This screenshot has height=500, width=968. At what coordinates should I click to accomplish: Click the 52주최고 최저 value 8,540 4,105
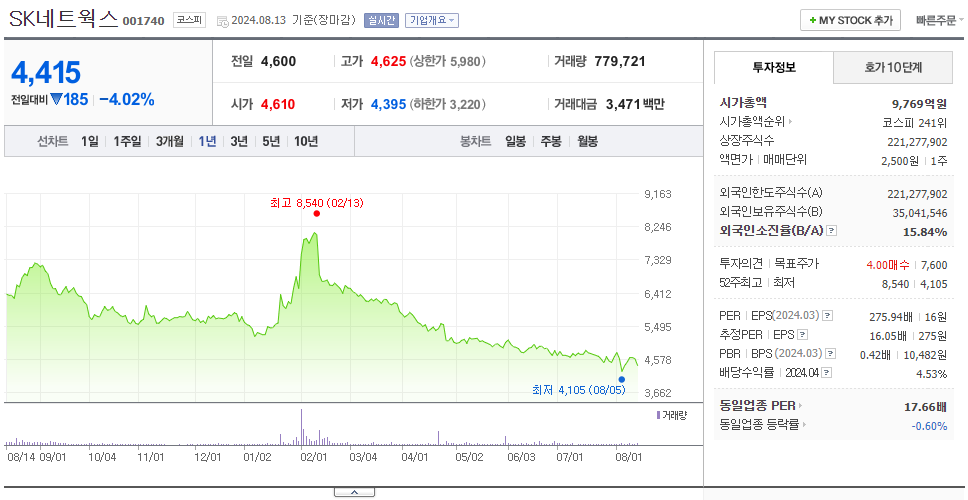click(x=914, y=284)
